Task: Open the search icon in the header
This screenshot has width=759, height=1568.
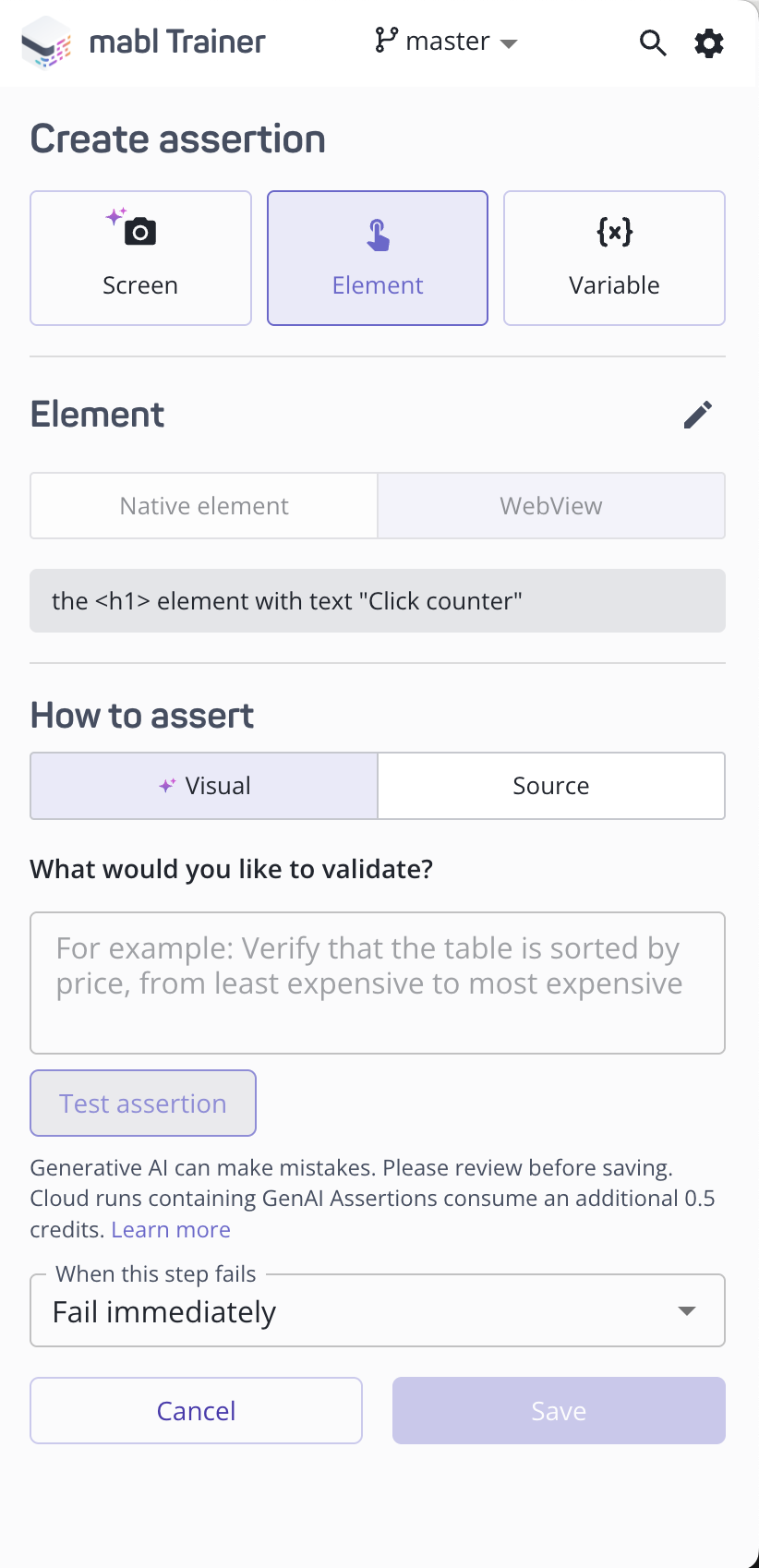Action: pyautogui.click(x=653, y=42)
